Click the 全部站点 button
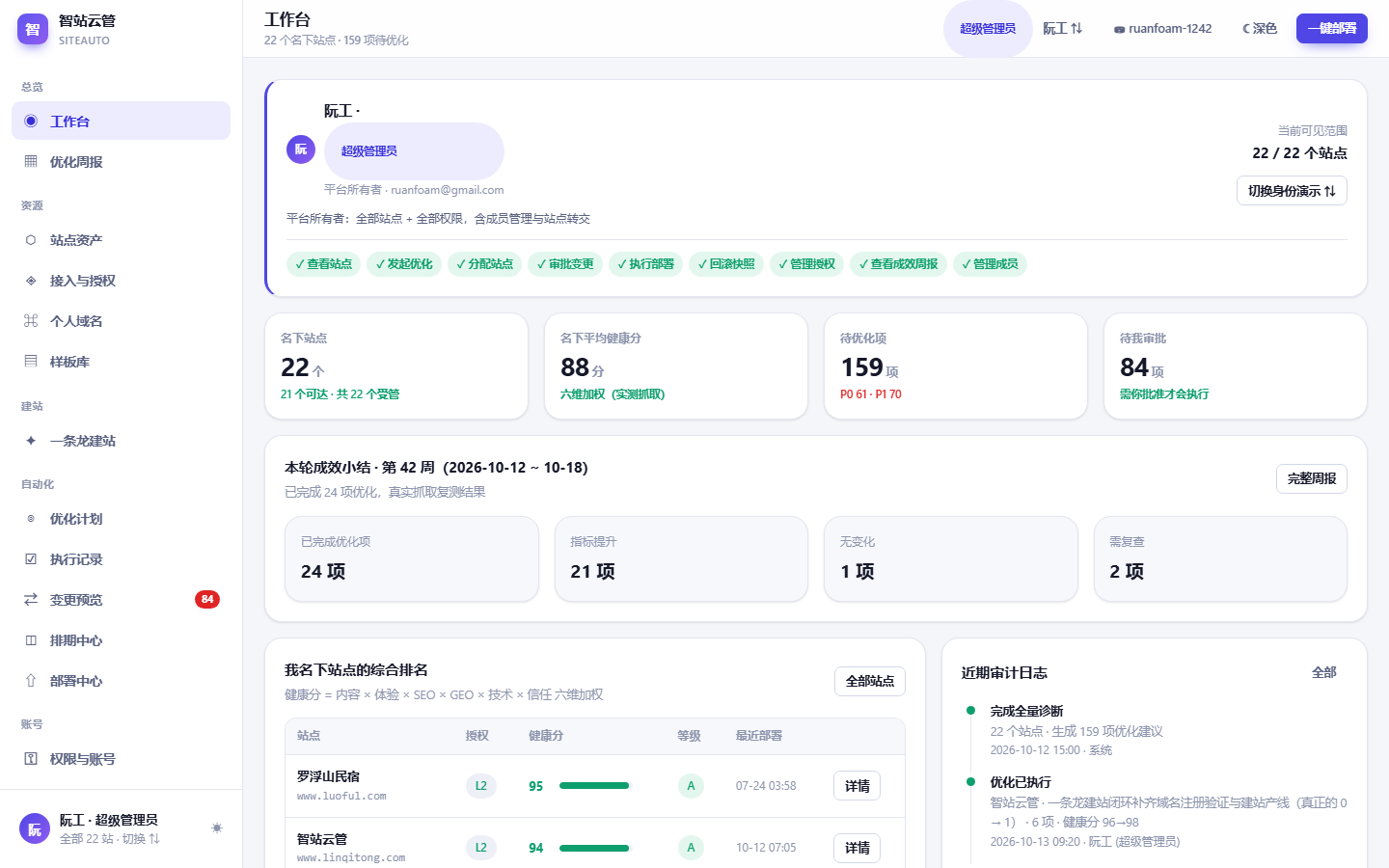Screen dimensions: 1389x868 tap(870, 681)
